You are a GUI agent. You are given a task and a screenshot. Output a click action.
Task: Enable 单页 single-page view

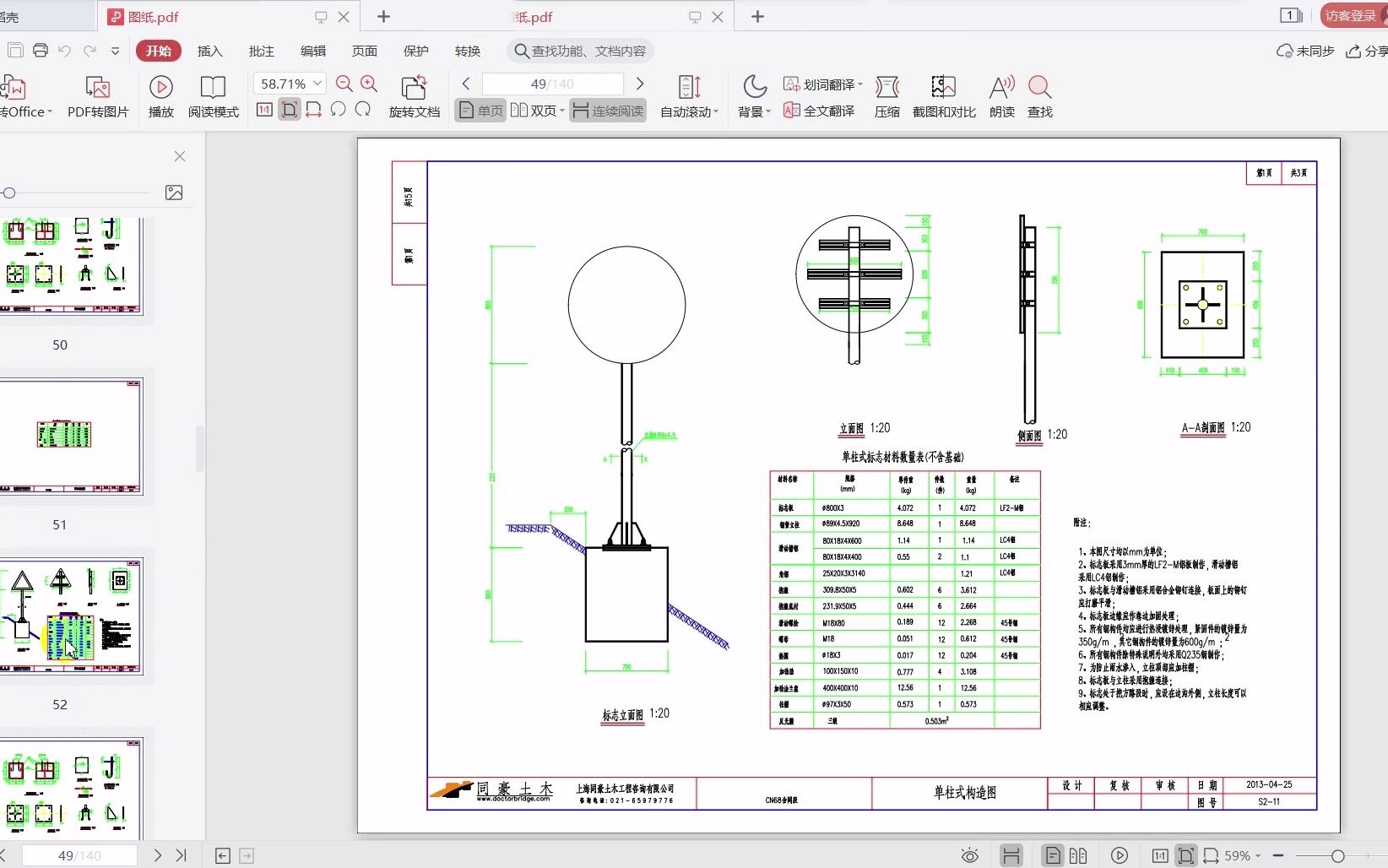click(479, 110)
